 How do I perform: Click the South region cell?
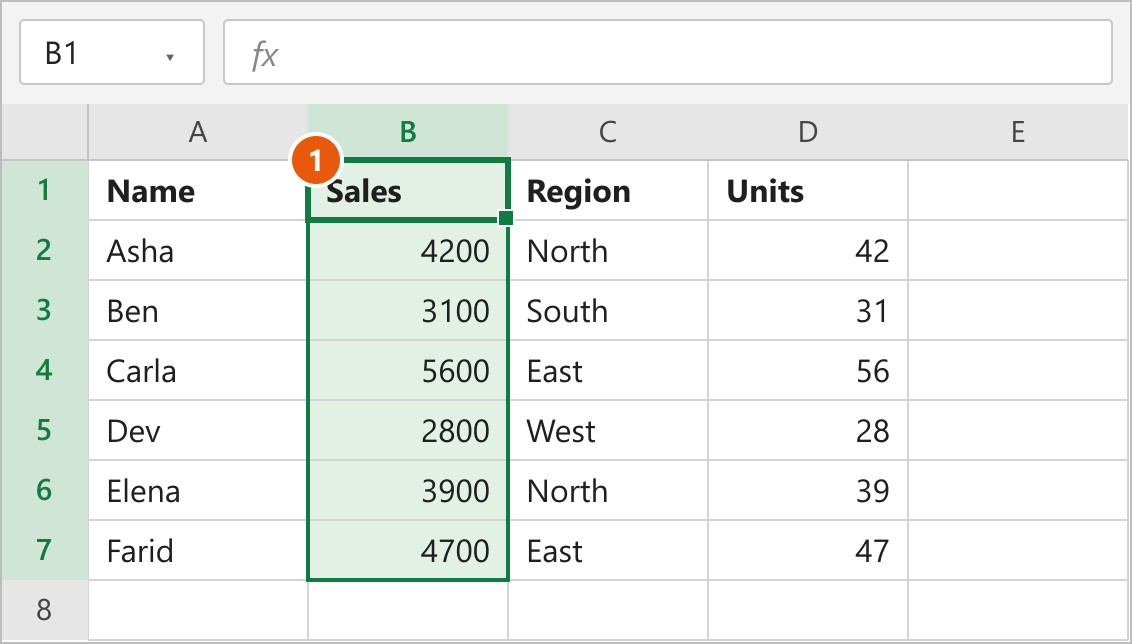click(608, 310)
